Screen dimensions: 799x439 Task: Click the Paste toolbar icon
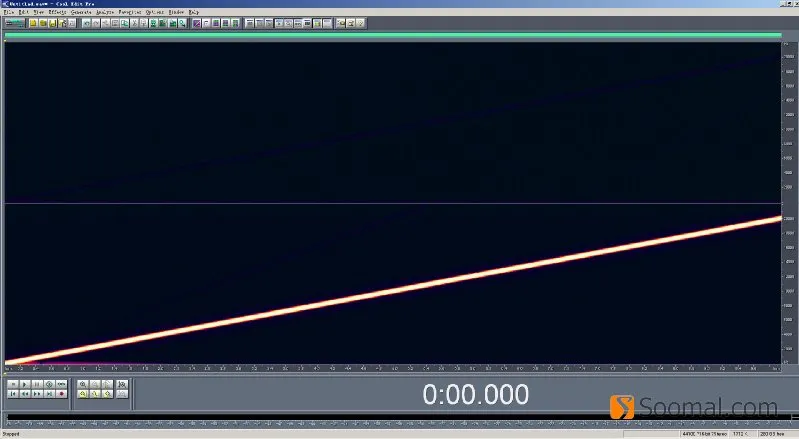click(x=143, y=23)
